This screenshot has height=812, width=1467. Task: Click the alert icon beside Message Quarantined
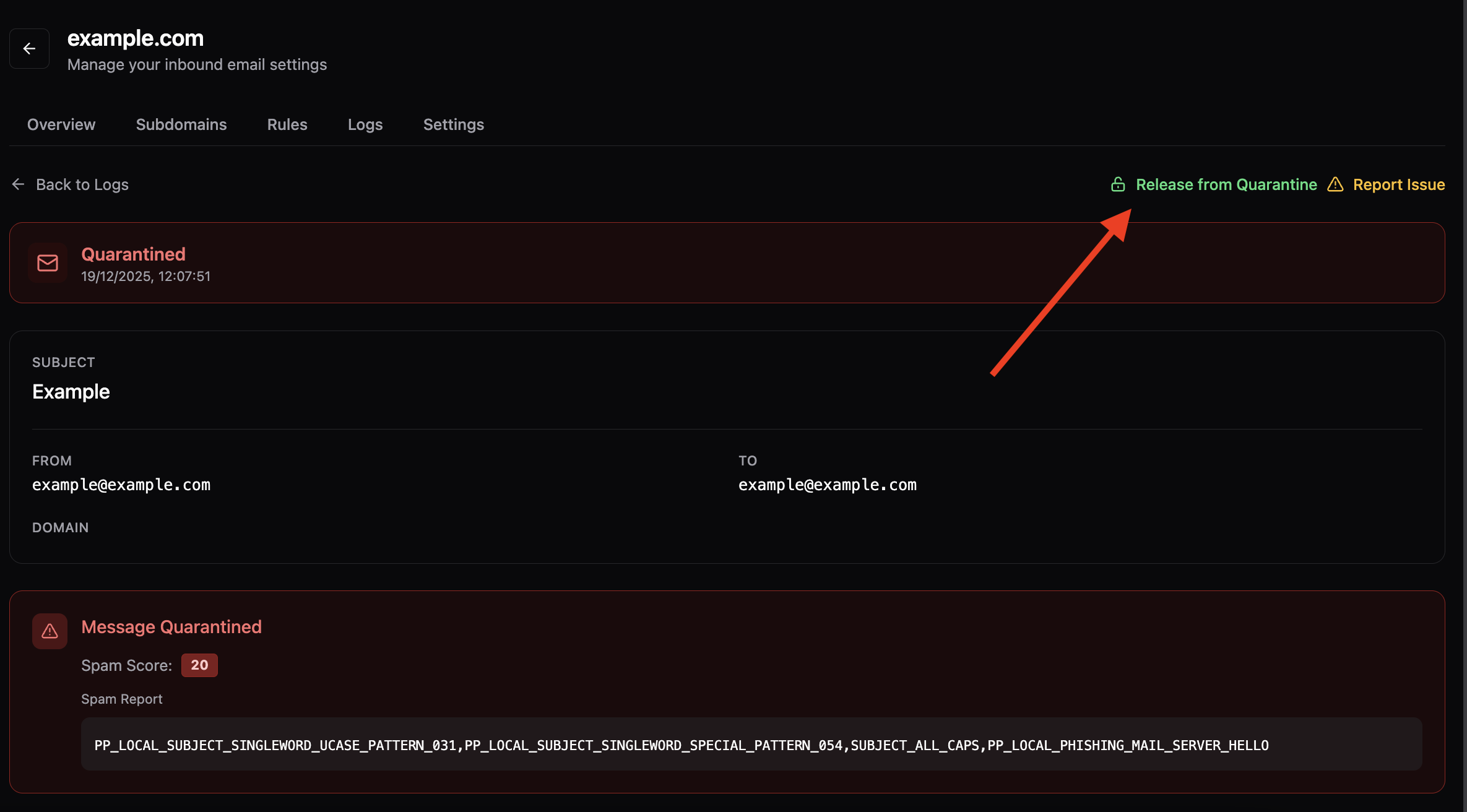(50, 631)
